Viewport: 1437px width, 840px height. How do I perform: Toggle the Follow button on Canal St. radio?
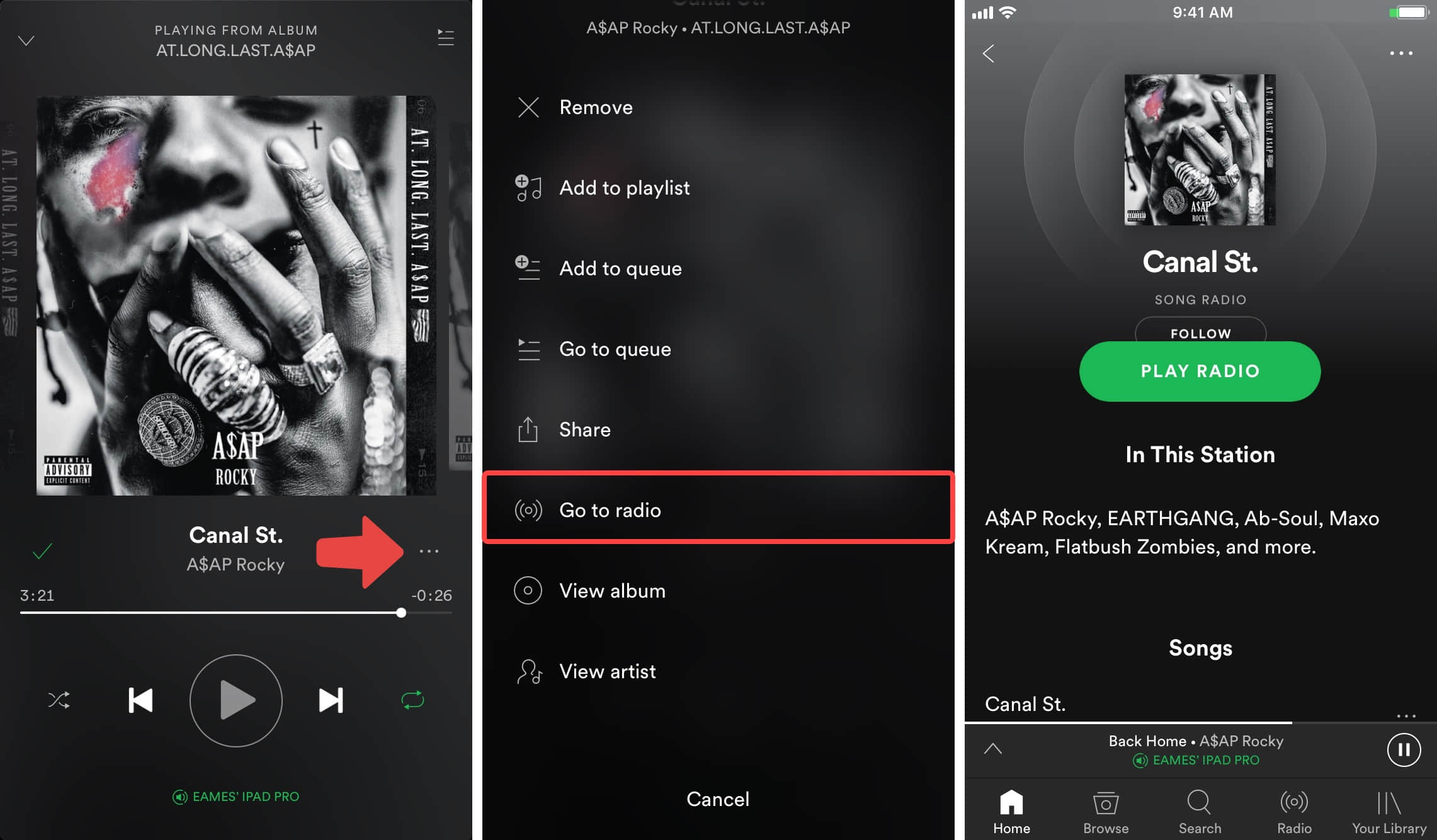point(1200,332)
